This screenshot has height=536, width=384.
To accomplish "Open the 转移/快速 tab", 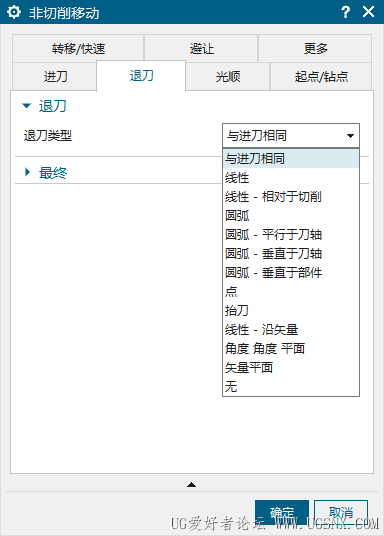I will pyautogui.click(x=78, y=49).
